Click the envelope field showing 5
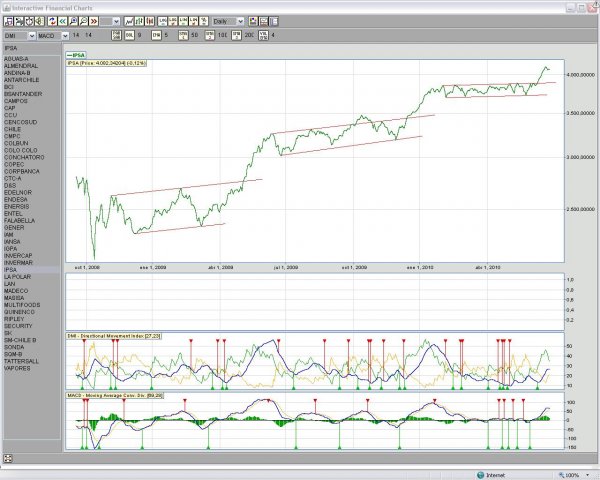 [x=166, y=35]
